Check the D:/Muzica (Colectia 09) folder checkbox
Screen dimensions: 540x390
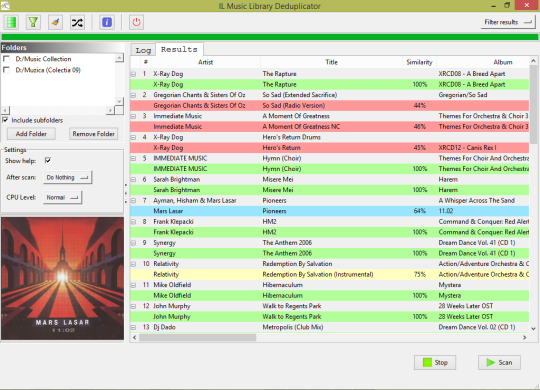[x=6, y=70]
